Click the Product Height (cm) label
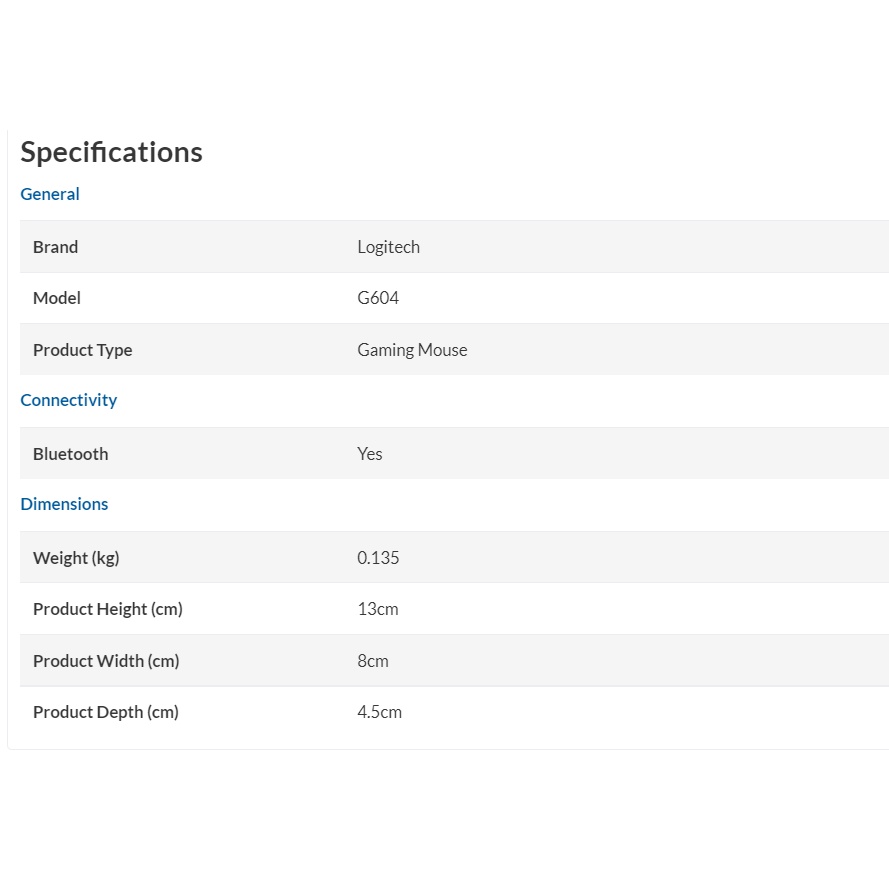The height and width of the screenshot is (889, 889). coord(108,609)
